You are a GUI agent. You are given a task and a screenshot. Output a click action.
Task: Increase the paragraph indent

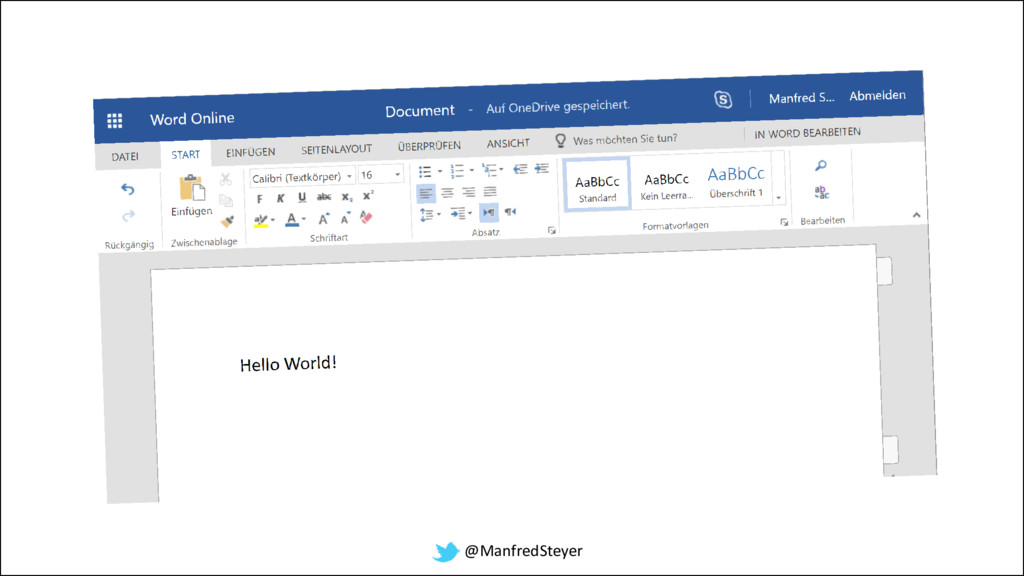click(541, 168)
